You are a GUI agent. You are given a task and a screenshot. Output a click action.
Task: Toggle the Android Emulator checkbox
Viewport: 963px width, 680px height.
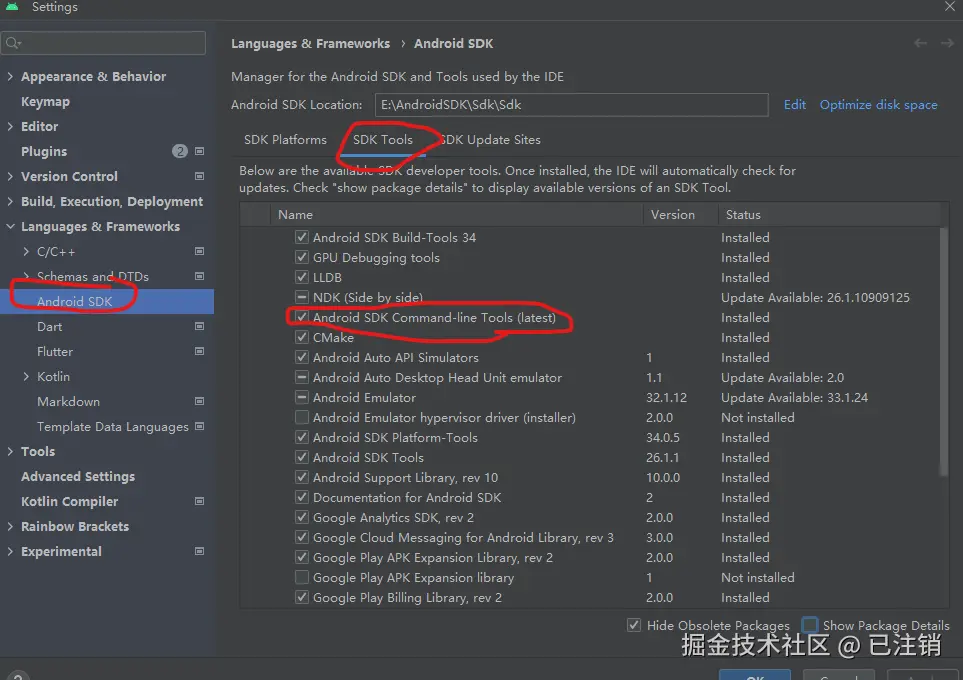click(302, 397)
